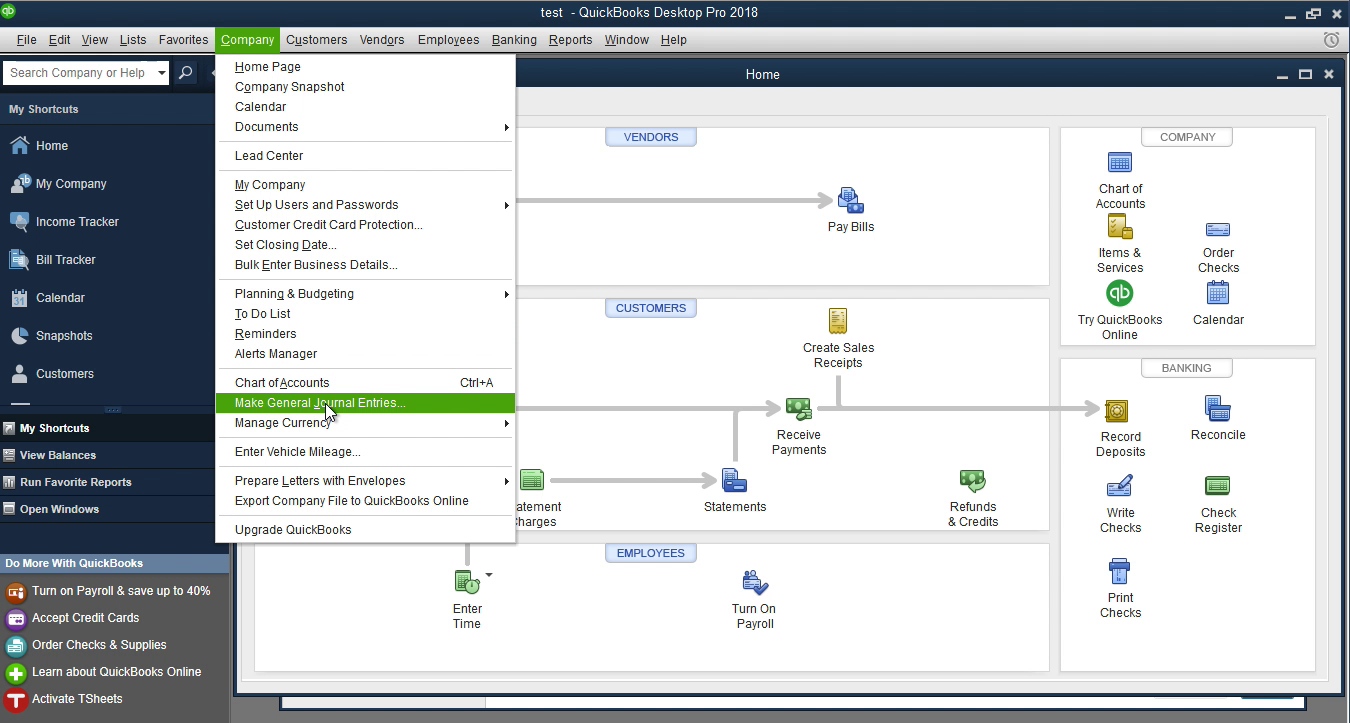Open the Enter Time icon

(x=467, y=581)
